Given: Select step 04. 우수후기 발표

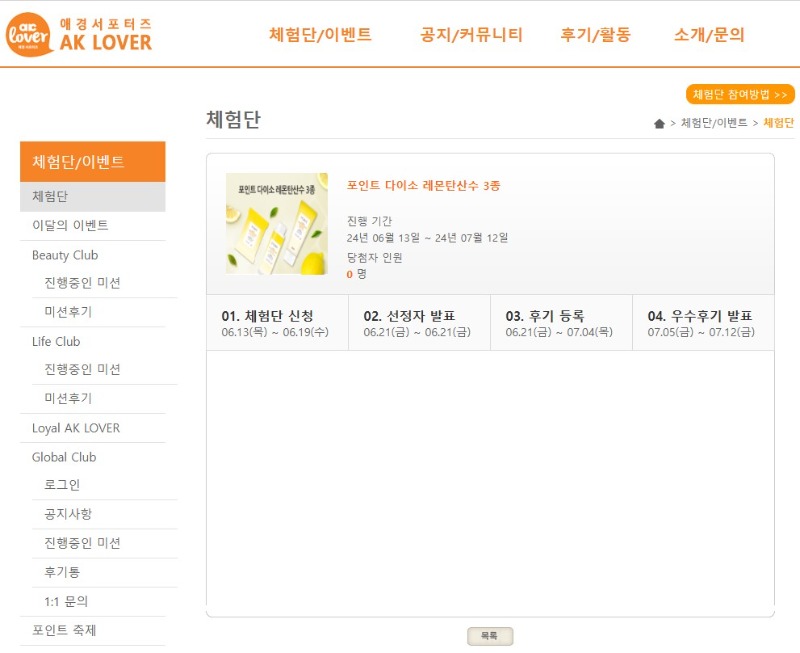Looking at the screenshot, I should [x=703, y=323].
